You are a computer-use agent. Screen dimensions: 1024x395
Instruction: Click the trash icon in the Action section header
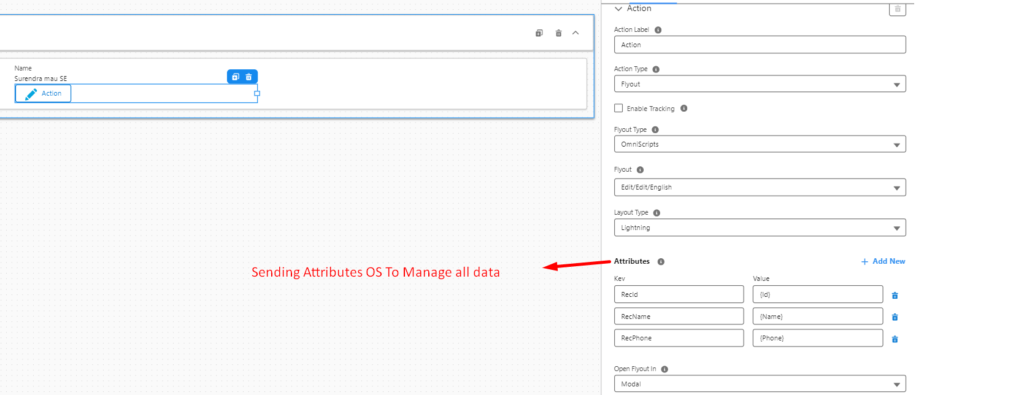[897, 8]
